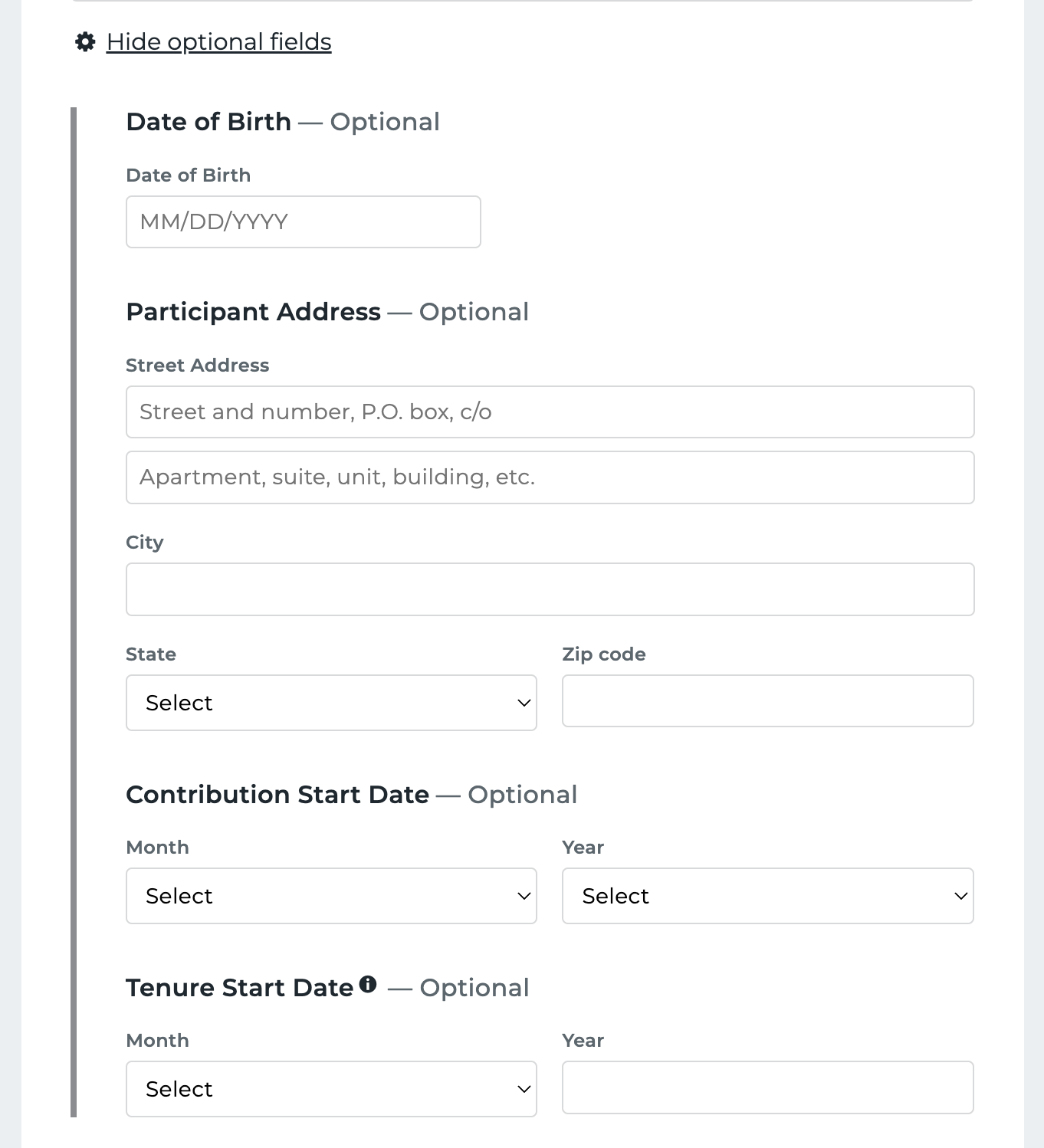
Task: Open the State dropdown
Action: (x=331, y=703)
